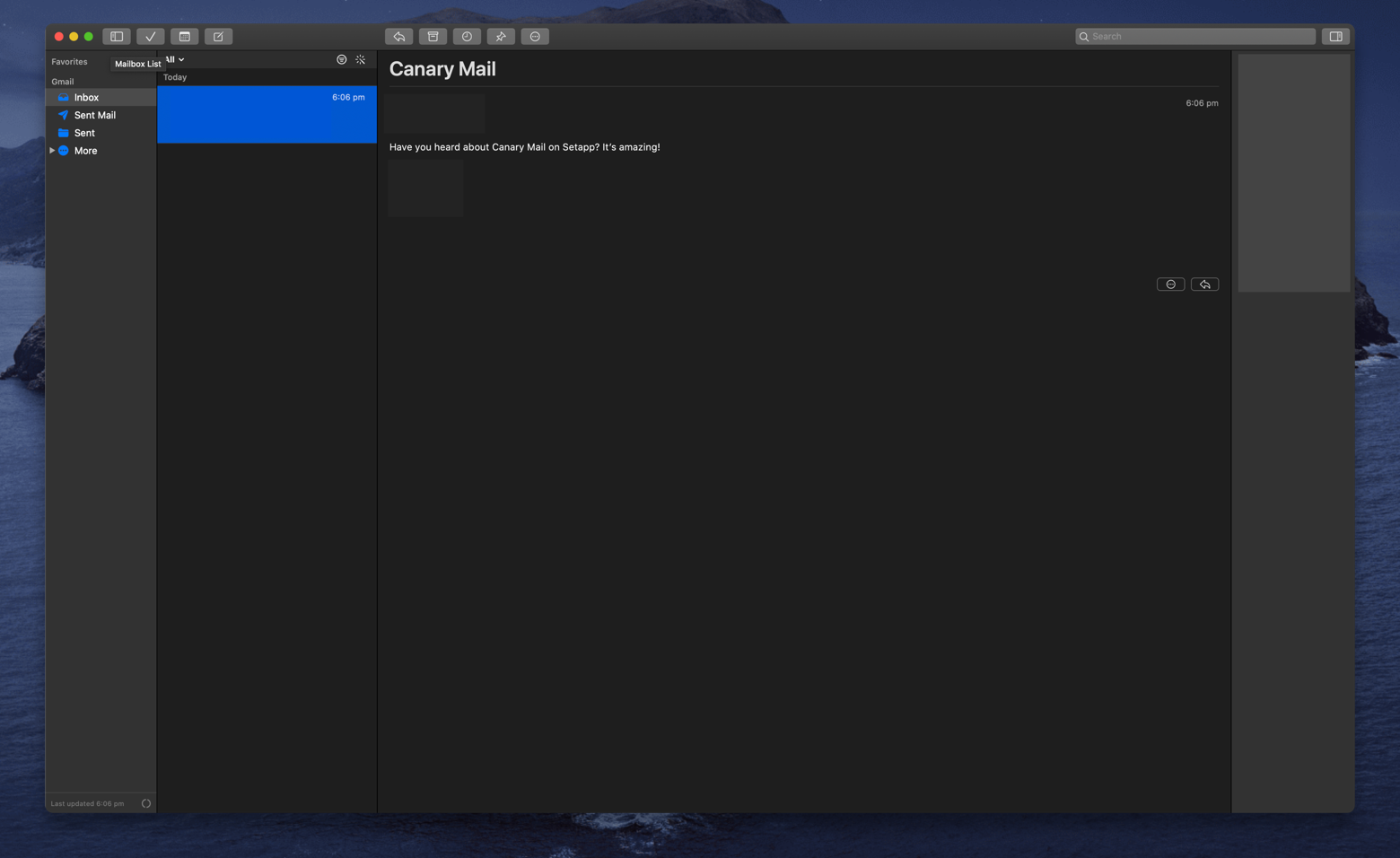Click the refresh icon in the sidebar footer
The image size is (1400, 858).
pos(146,804)
